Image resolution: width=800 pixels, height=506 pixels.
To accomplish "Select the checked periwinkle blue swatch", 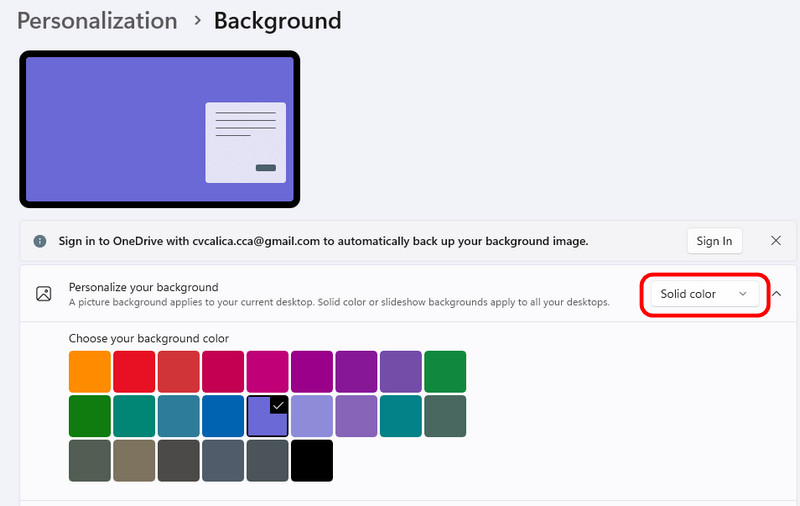I will 267,416.
